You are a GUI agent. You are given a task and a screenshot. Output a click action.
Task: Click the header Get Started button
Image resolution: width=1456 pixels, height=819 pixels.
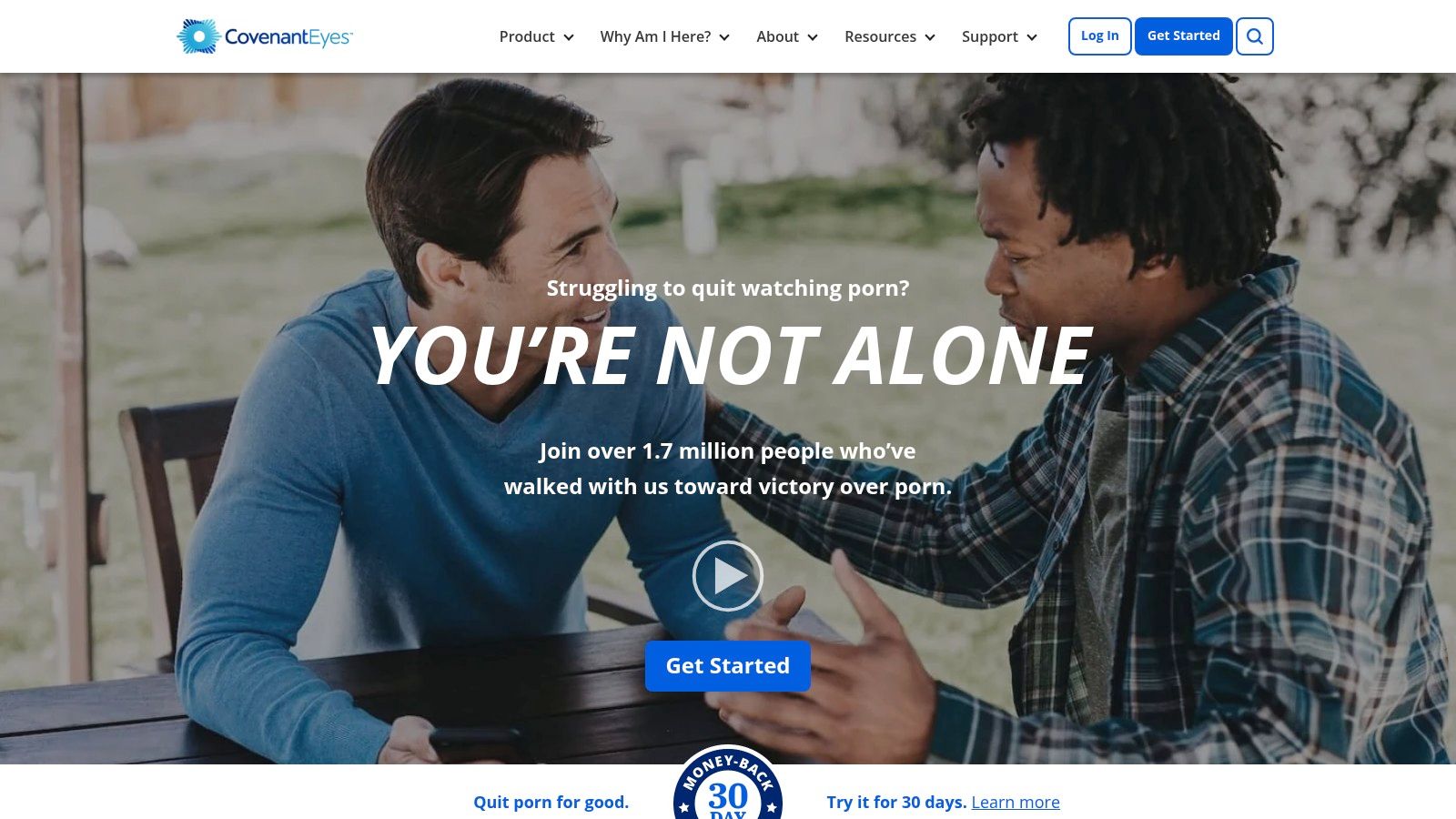(1184, 36)
